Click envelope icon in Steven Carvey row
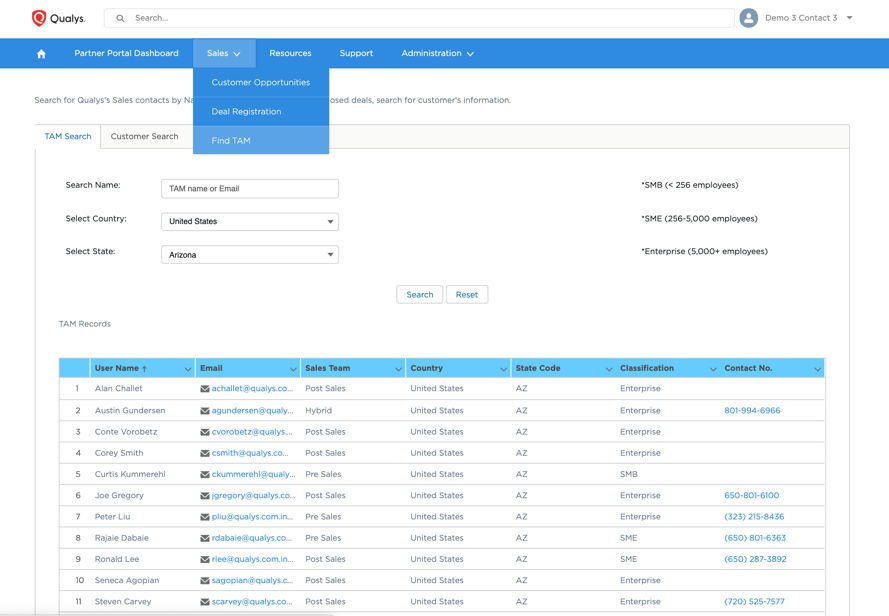889x616 pixels. (205, 602)
